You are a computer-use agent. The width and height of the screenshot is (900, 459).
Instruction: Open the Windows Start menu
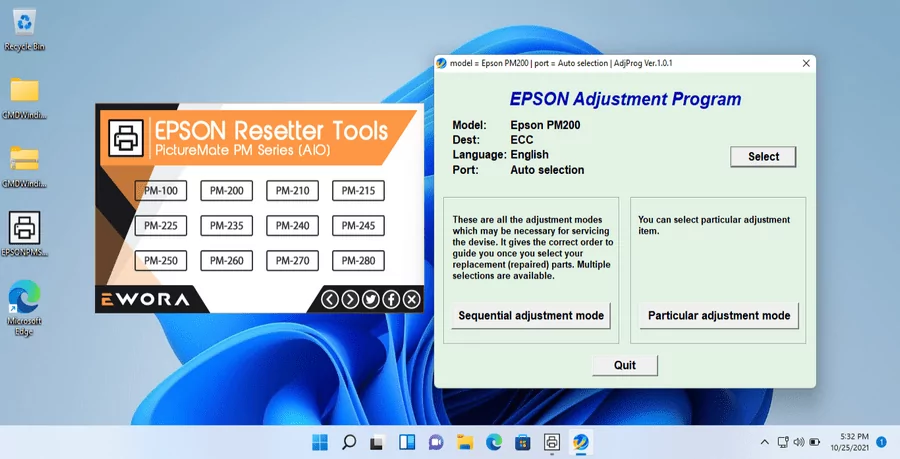pos(320,442)
